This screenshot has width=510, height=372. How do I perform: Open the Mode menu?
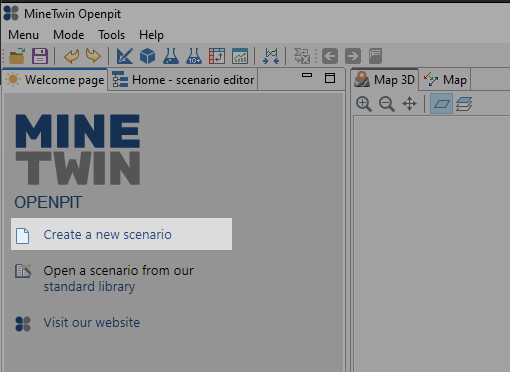(x=69, y=35)
